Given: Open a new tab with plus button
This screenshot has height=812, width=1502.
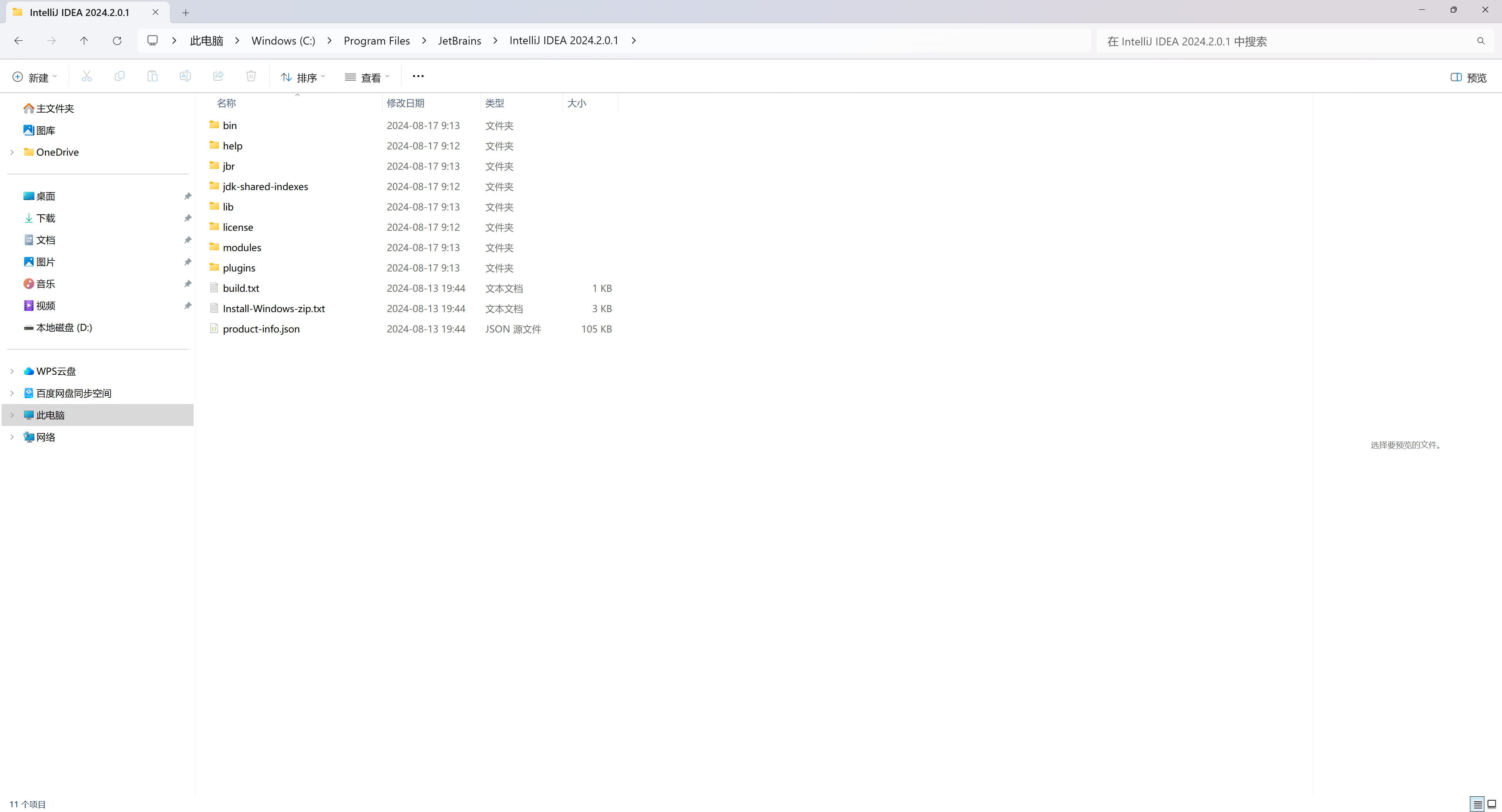Looking at the screenshot, I should click(x=185, y=12).
